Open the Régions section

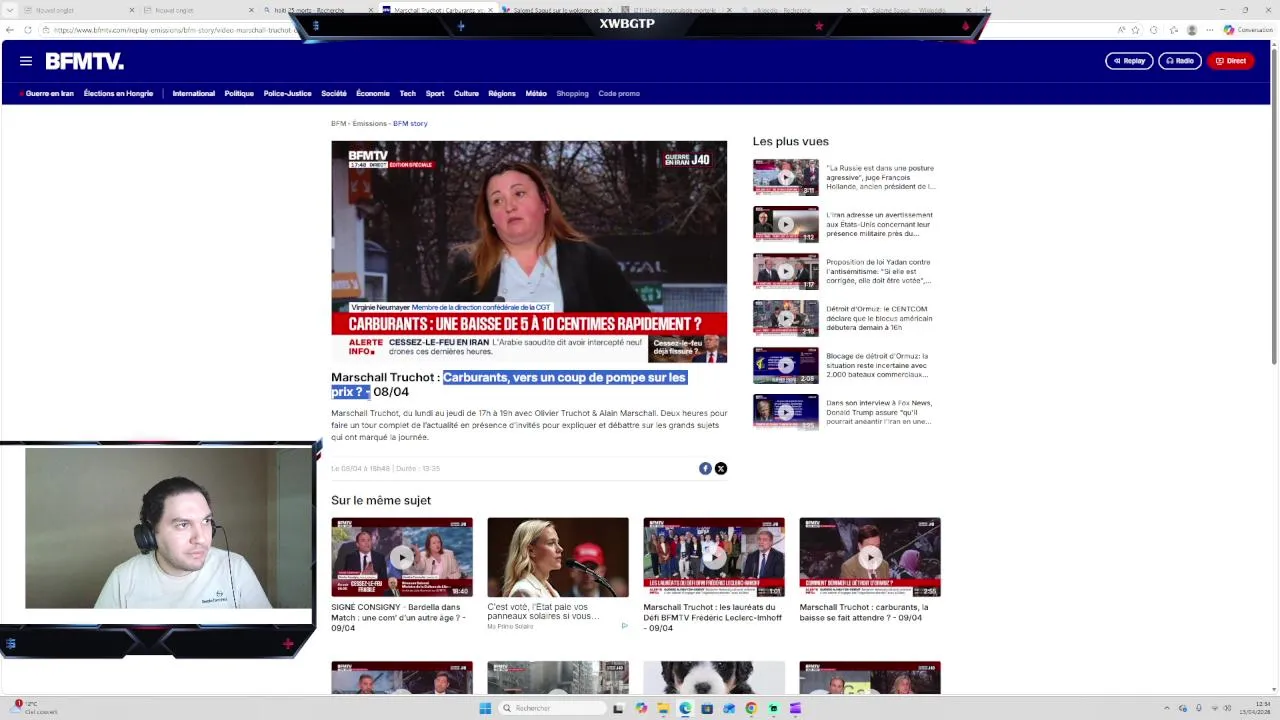click(x=502, y=93)
